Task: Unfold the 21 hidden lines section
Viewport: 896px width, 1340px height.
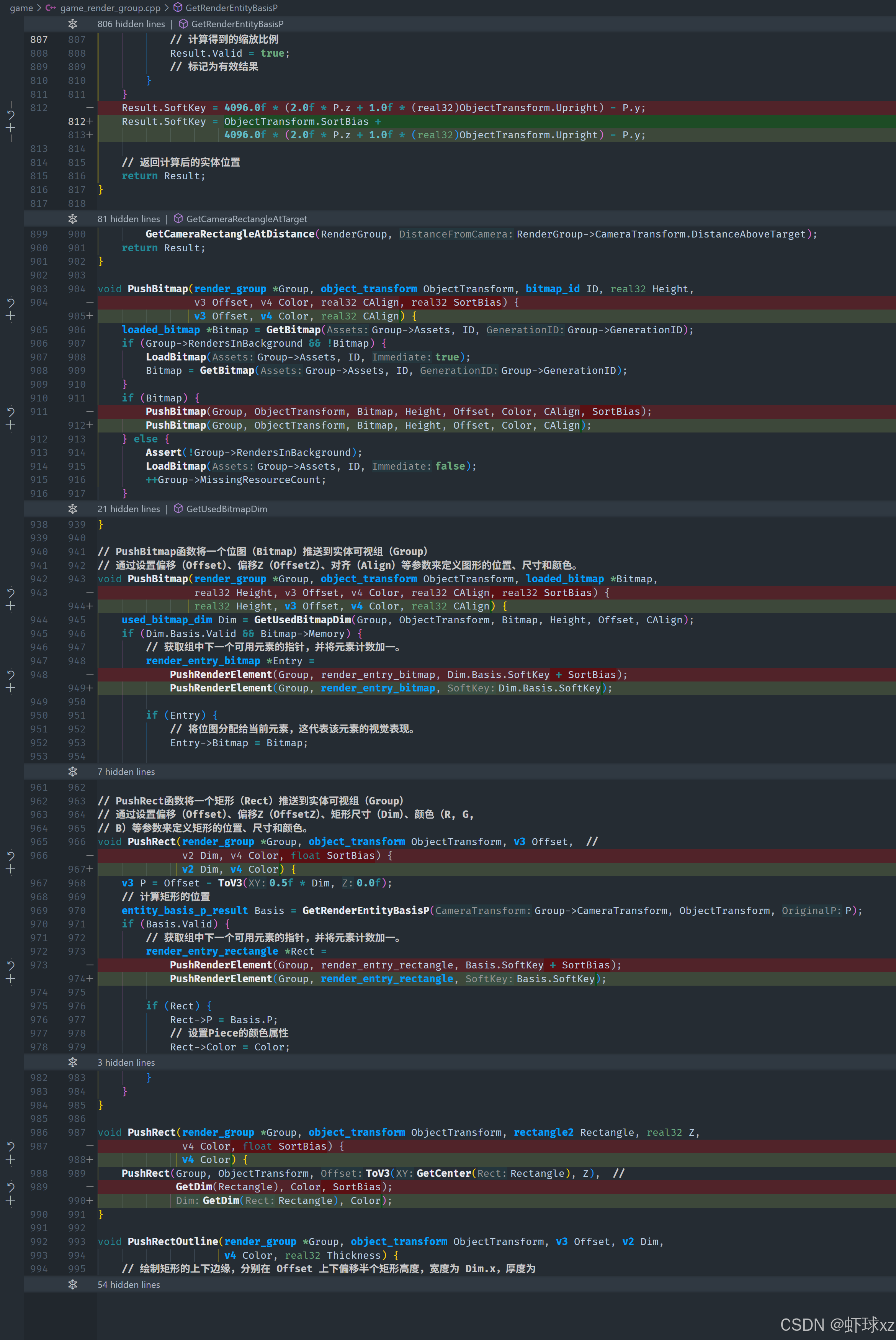Action: pyautogui.click(x=73, y=509)
